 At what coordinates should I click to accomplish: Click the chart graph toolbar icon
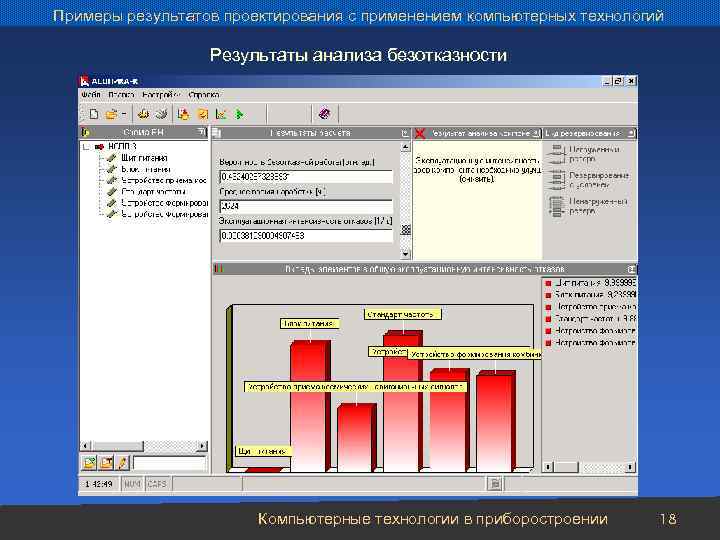221,114
